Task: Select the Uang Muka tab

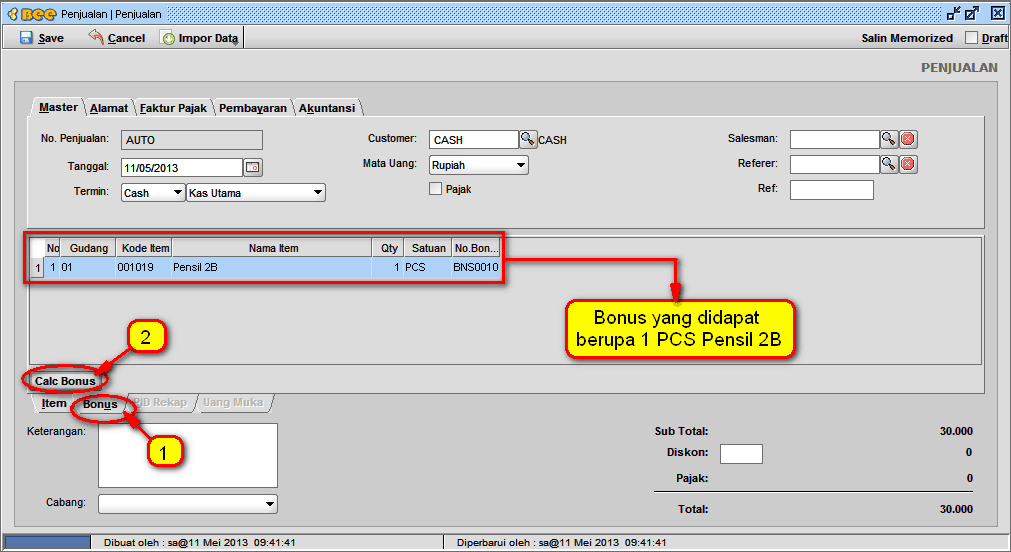Action: click(x=233, y=402)
